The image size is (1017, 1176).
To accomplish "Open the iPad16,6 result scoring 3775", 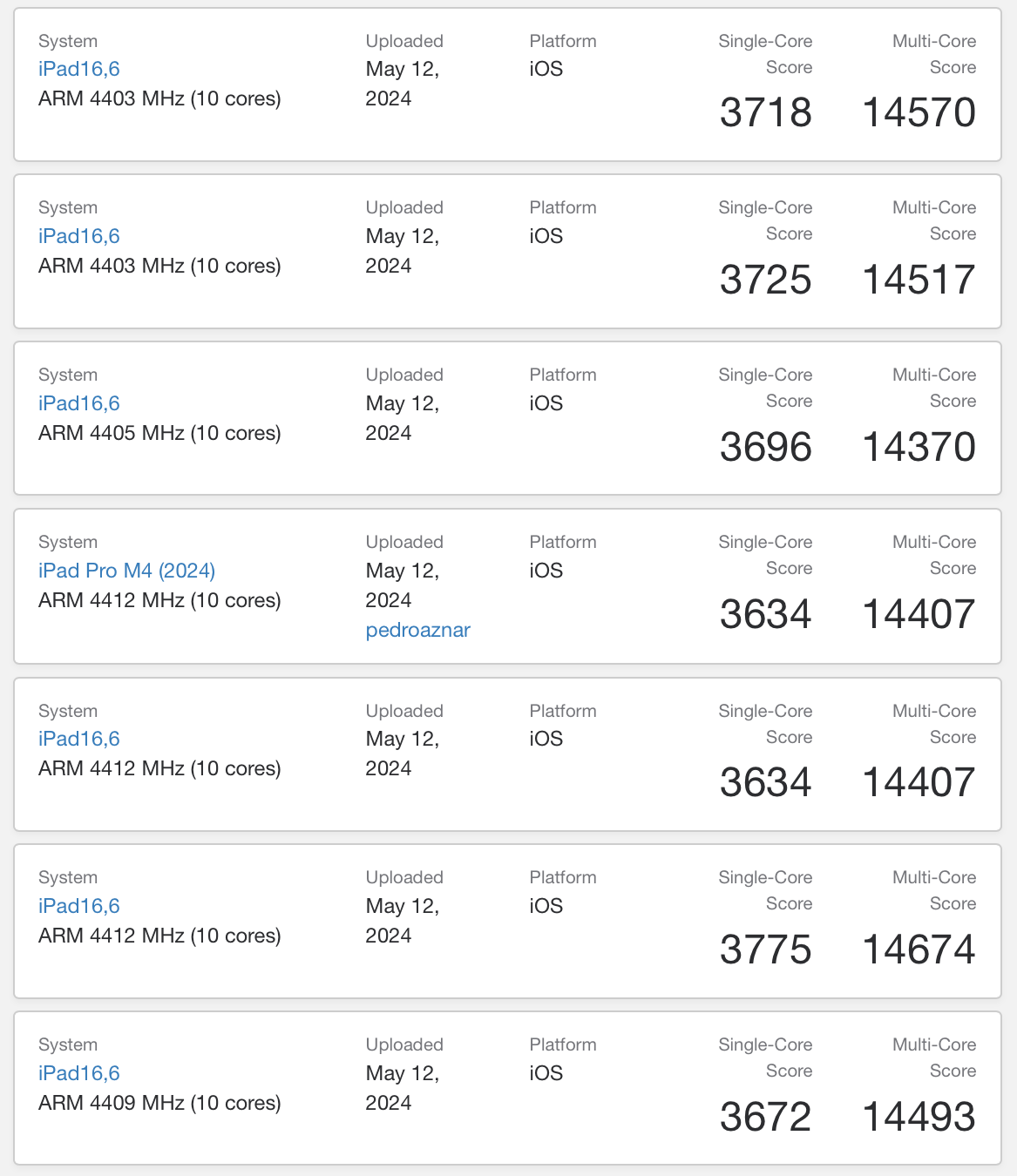I will coord(79,906).
